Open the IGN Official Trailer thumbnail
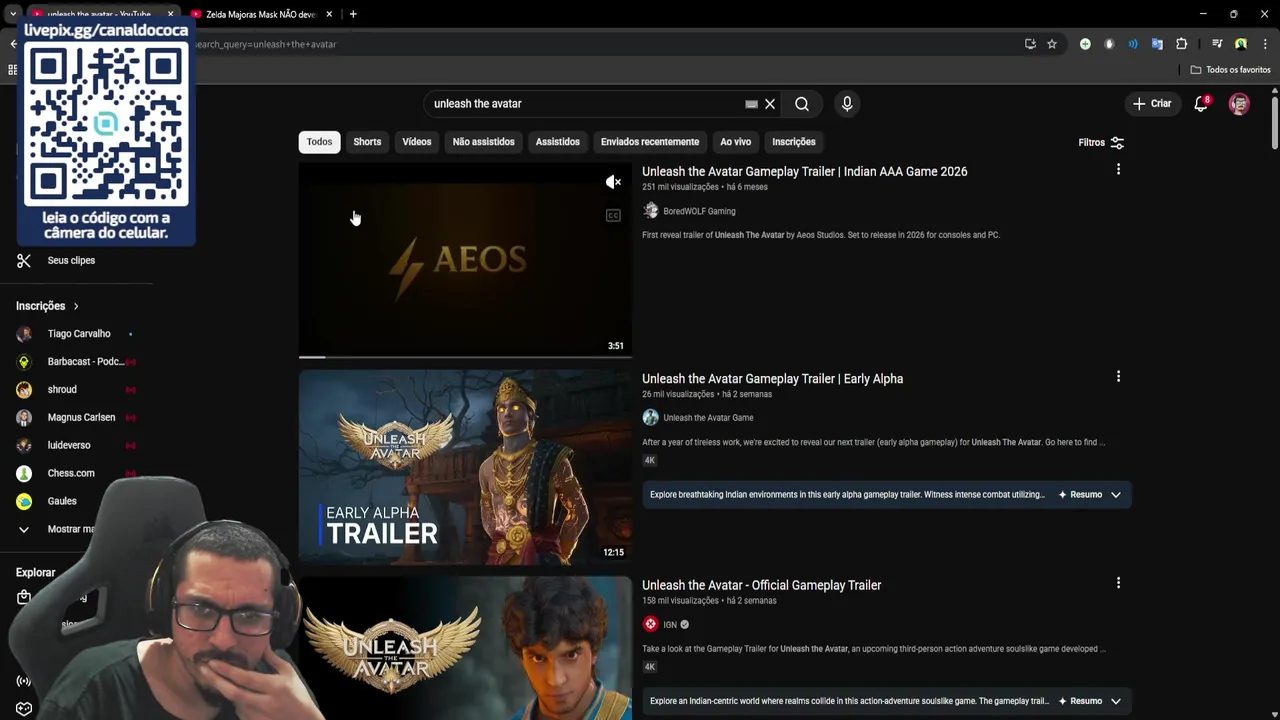 click(465, 648)
